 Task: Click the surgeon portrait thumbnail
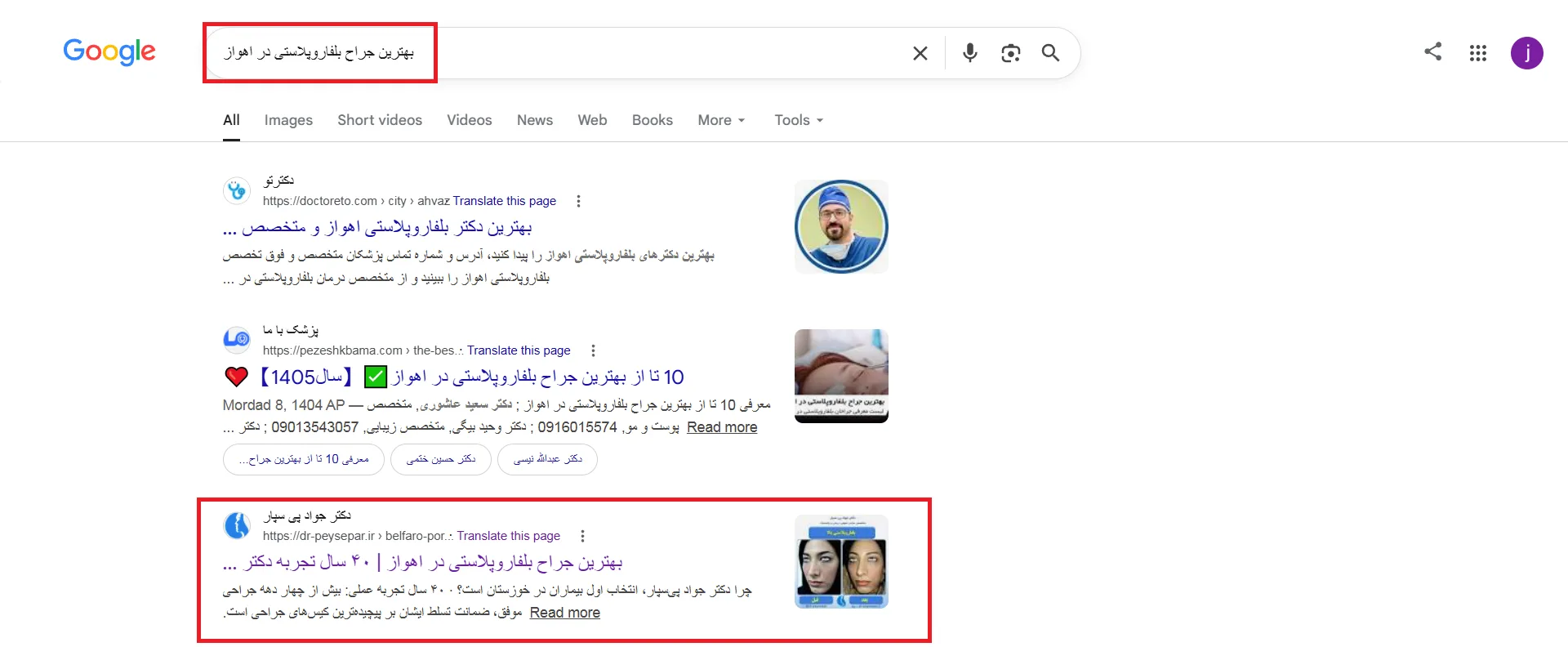click(x=841, y=226)
